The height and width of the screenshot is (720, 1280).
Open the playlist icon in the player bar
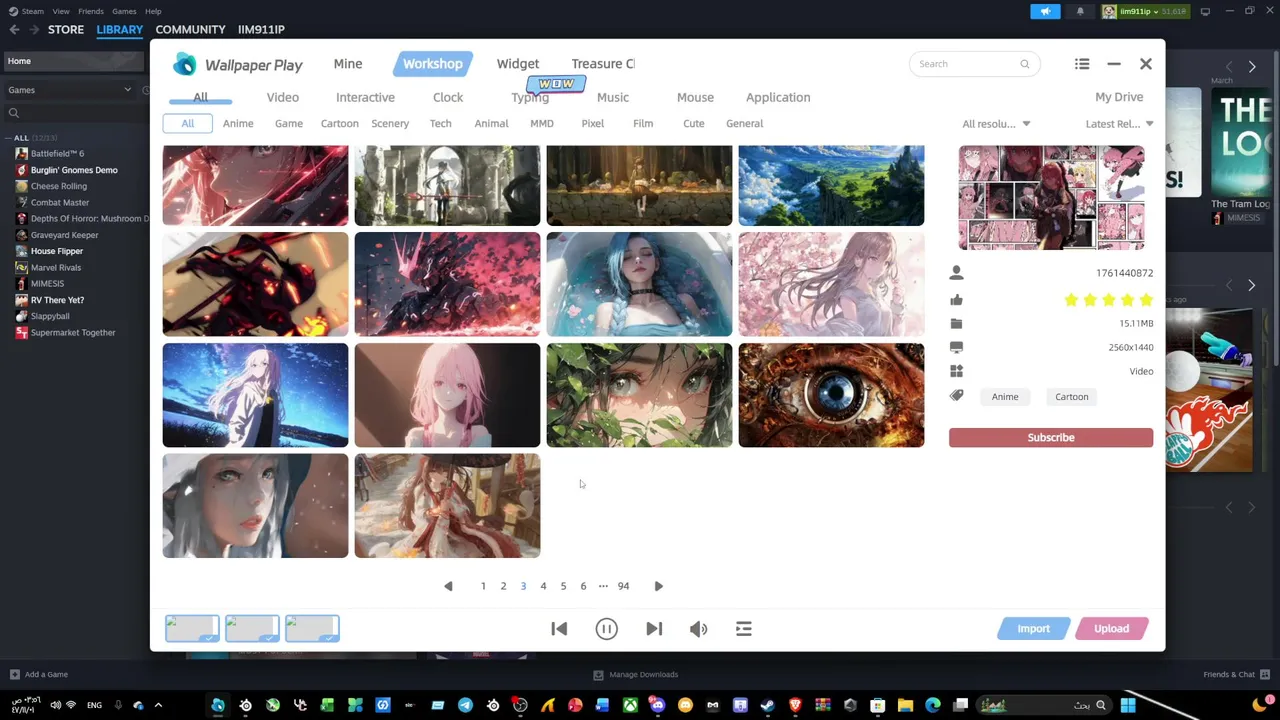(x=744, y=628)
